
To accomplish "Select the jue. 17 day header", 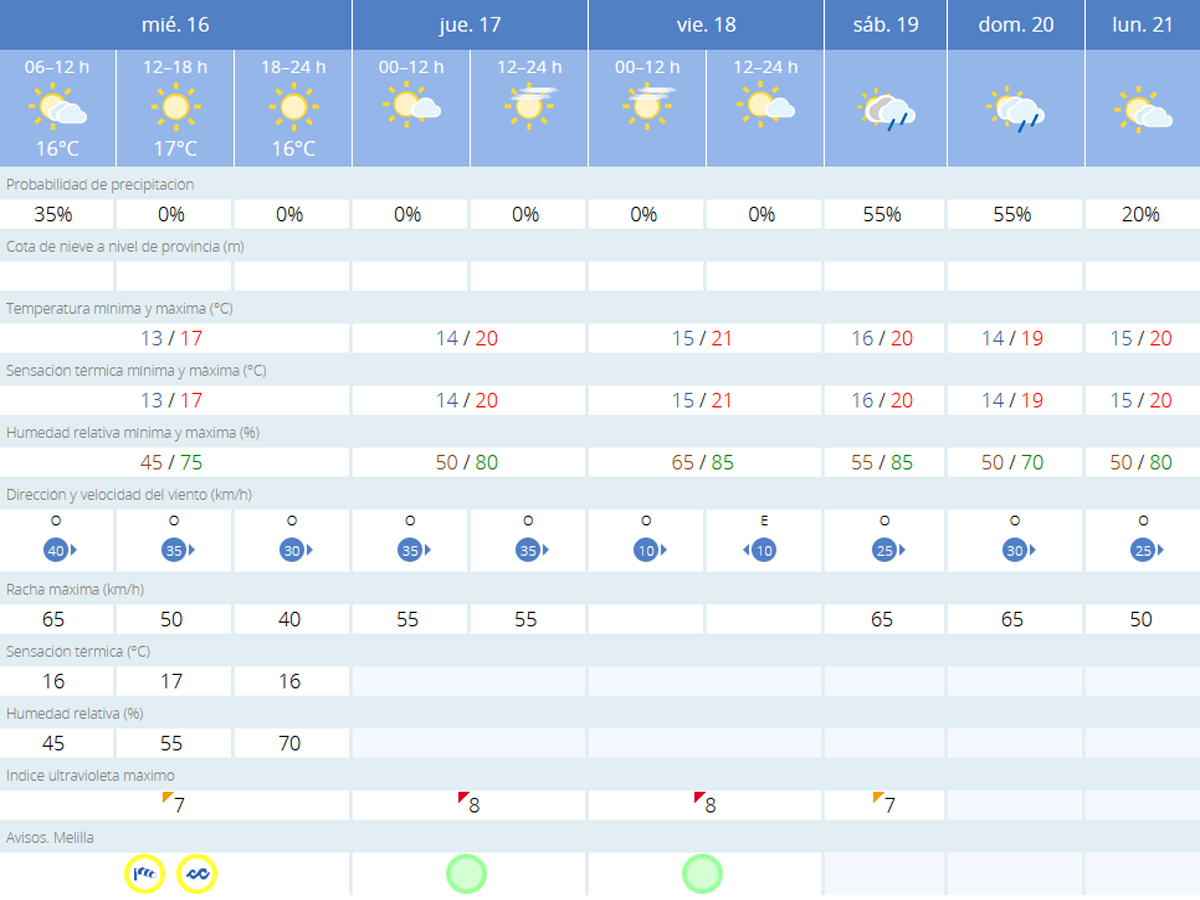I will [470, 24].
